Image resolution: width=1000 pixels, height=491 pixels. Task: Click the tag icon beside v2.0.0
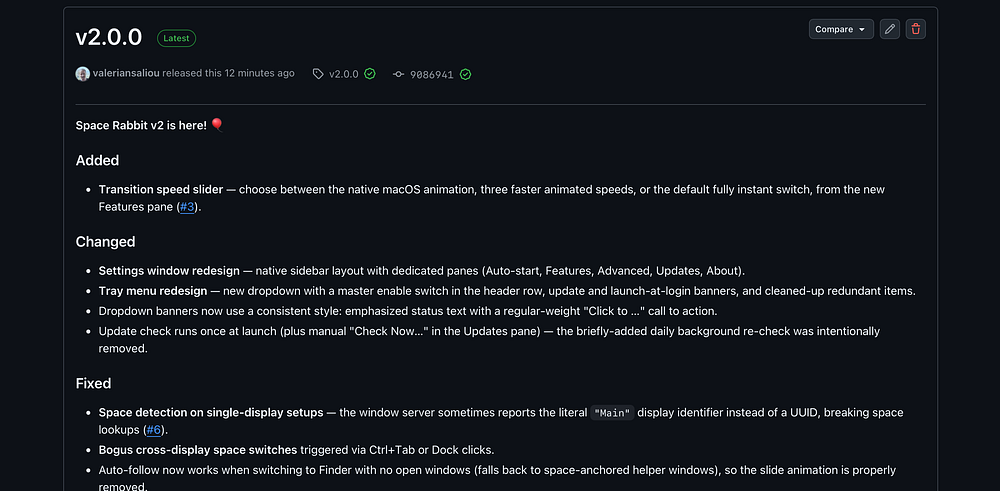[318, 74]
